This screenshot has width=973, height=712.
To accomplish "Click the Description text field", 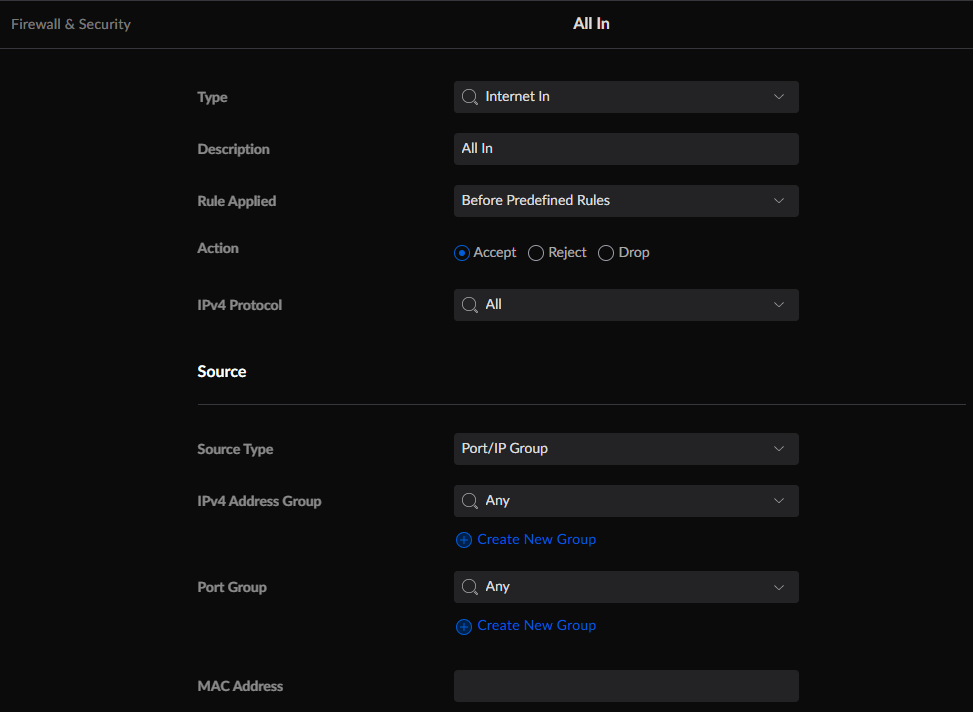I will [x=626, y=149].
